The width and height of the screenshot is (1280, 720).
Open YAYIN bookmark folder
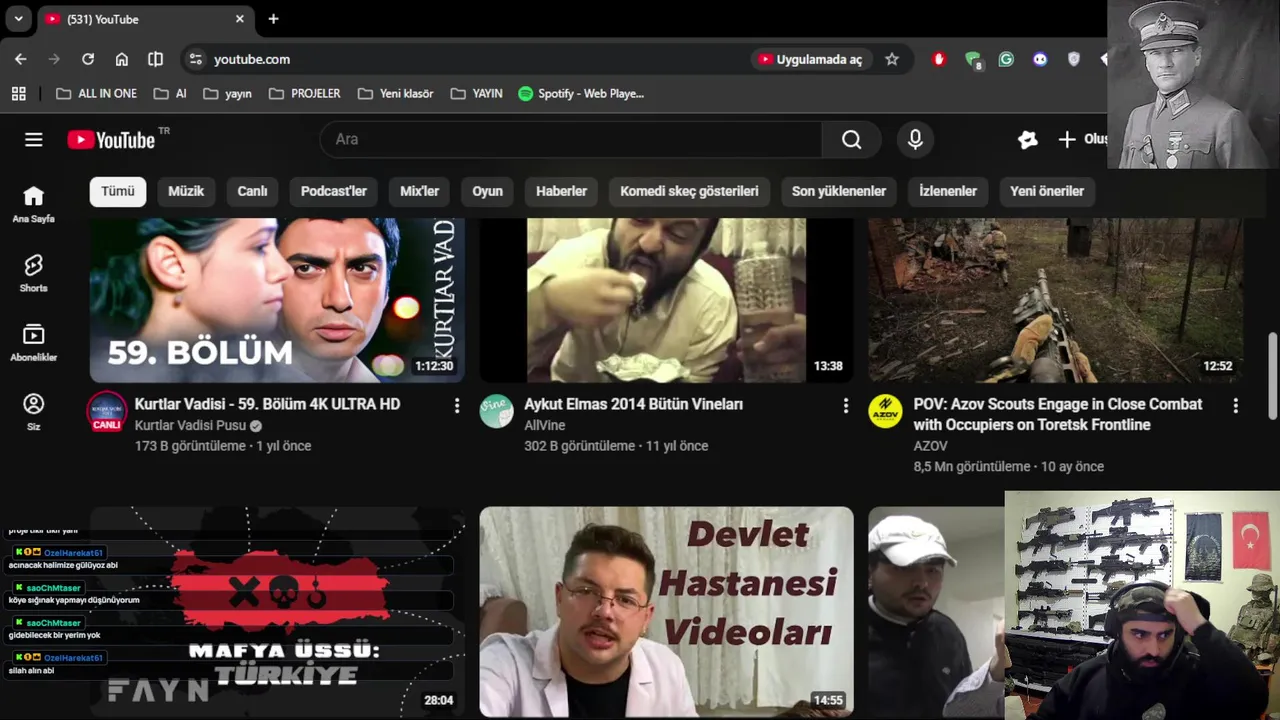coord(477,93)
